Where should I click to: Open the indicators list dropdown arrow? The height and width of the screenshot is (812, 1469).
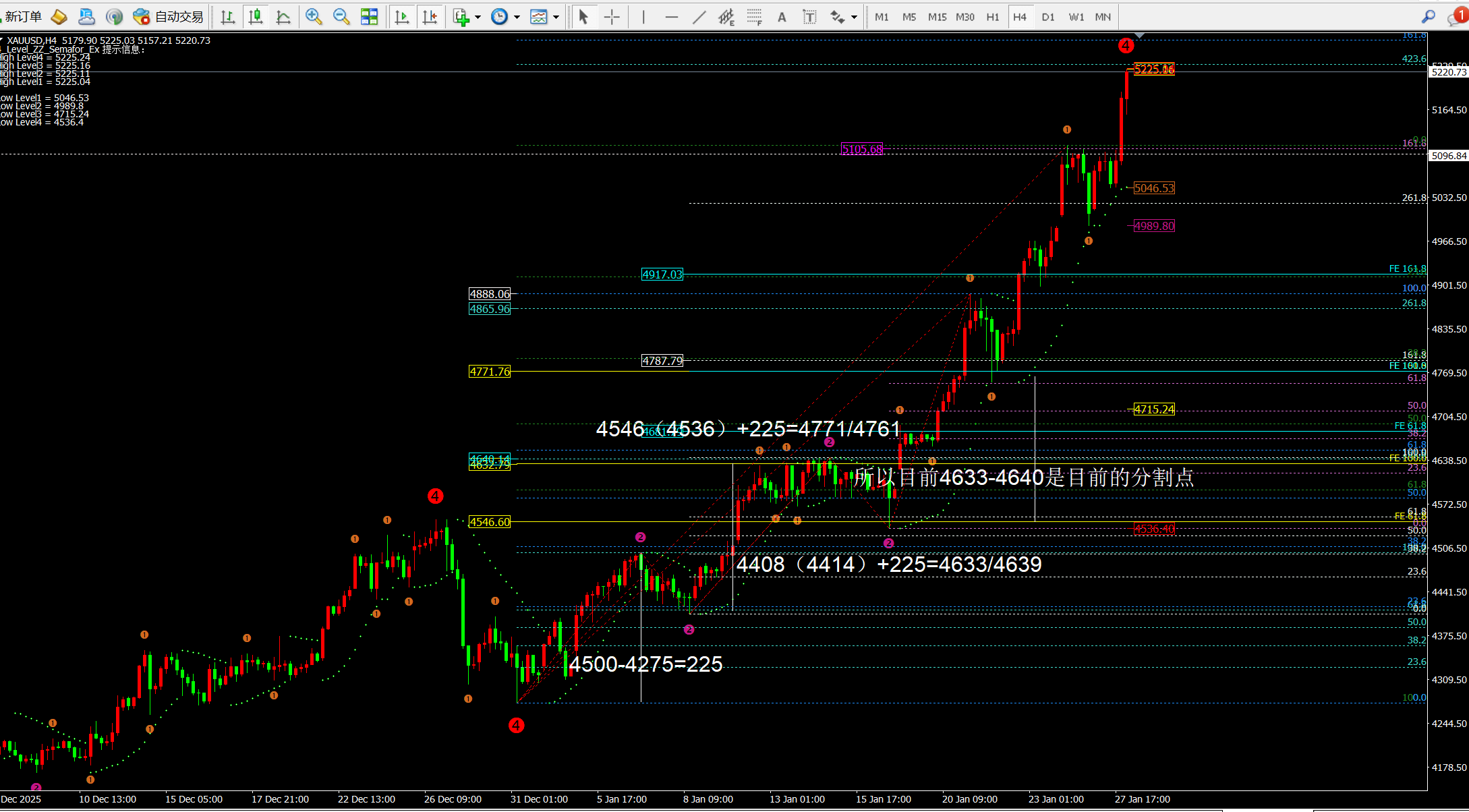point(478,17)
